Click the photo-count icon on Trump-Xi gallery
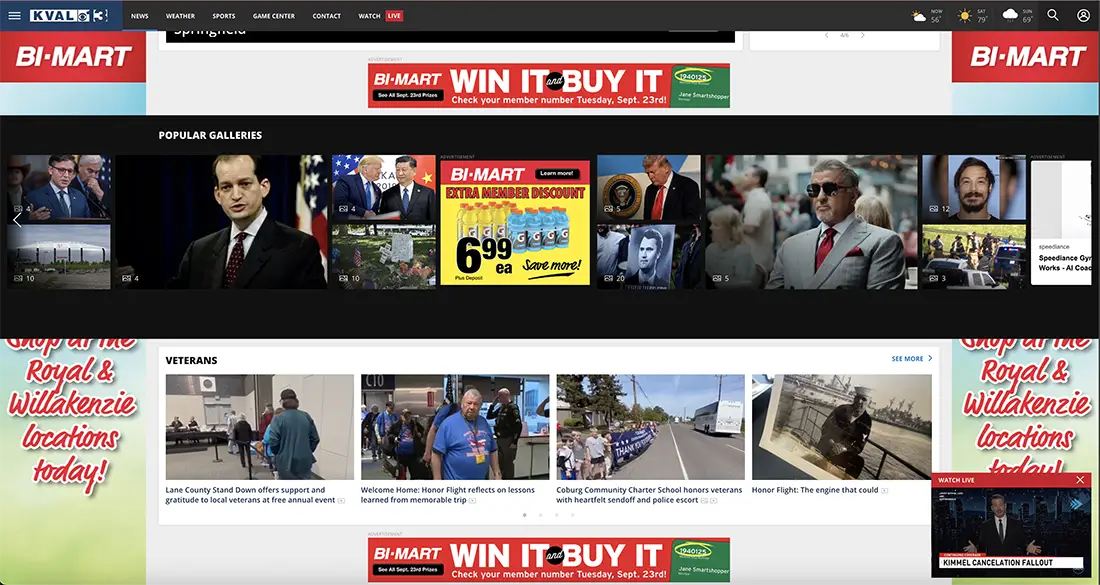1100x585 pixels. pos(344,209)
